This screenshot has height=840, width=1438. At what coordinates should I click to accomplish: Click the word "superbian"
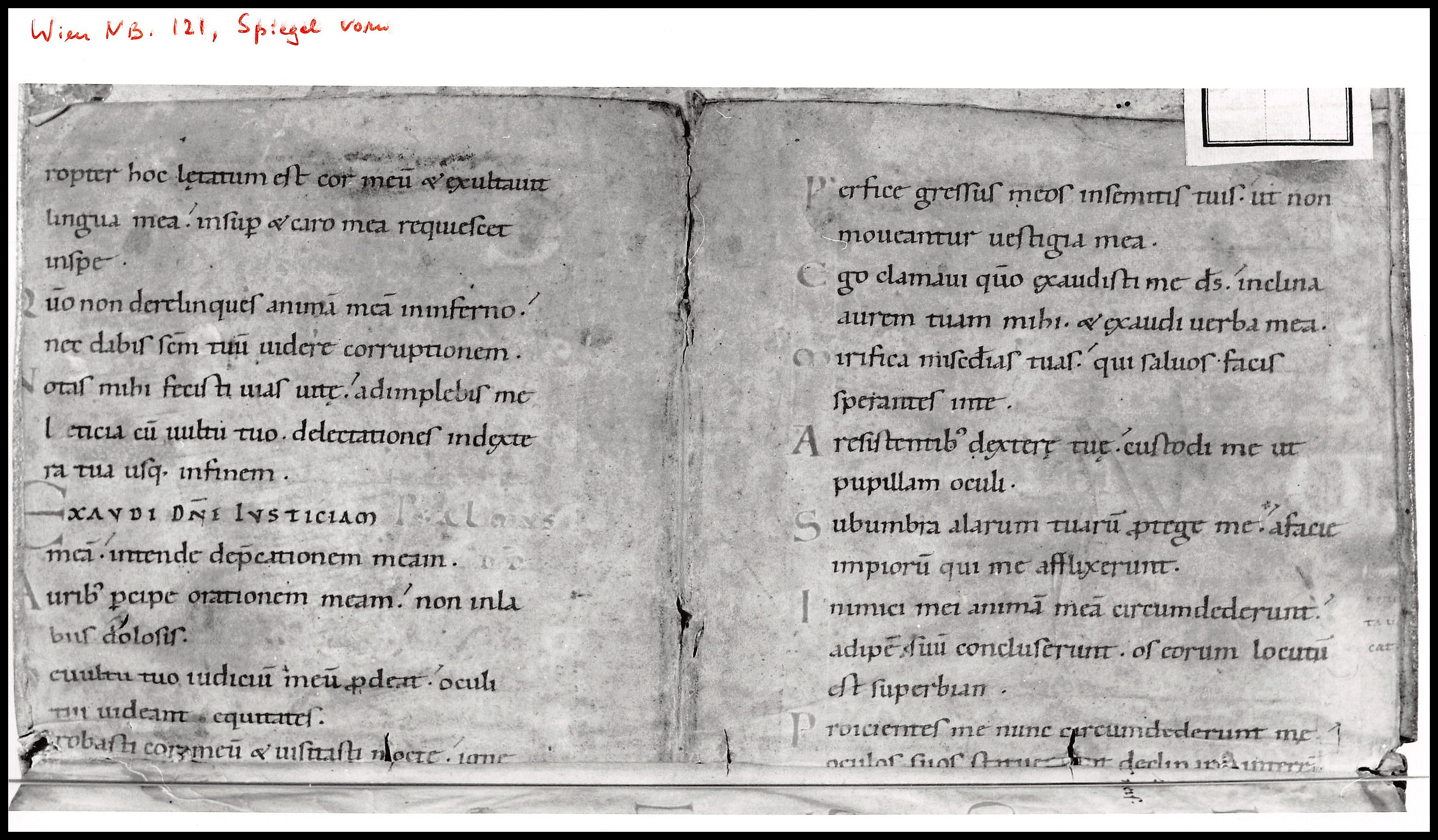coord(928,689)
